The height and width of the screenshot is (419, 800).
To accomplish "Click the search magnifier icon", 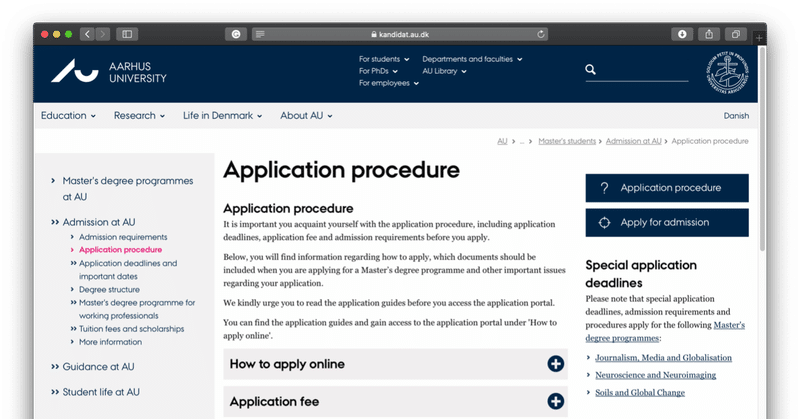I will (x=590, y=69).
